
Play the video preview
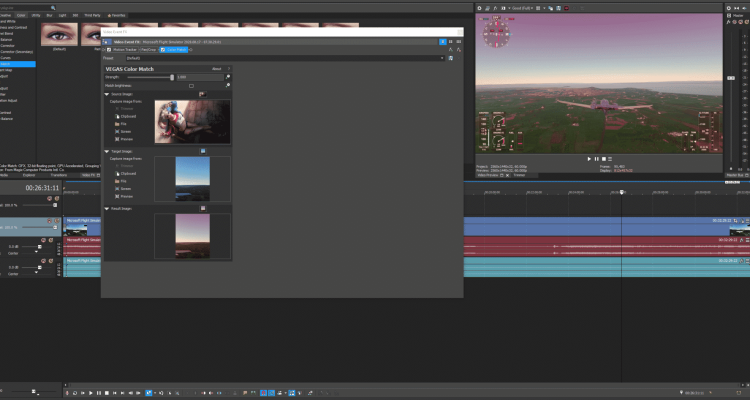click(x=589, y=159)
